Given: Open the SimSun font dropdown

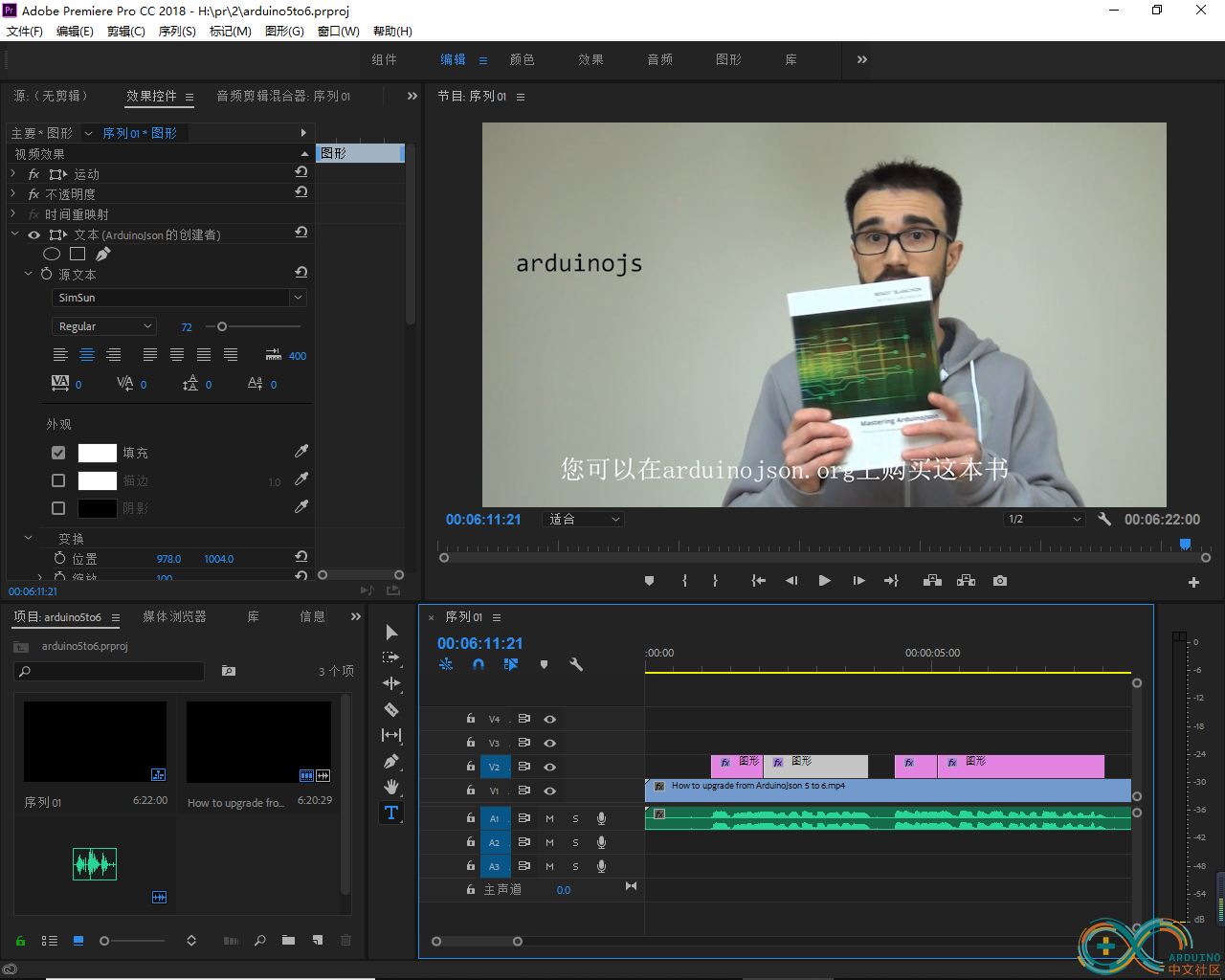Looking at the screenshot, I should [179, 298].
